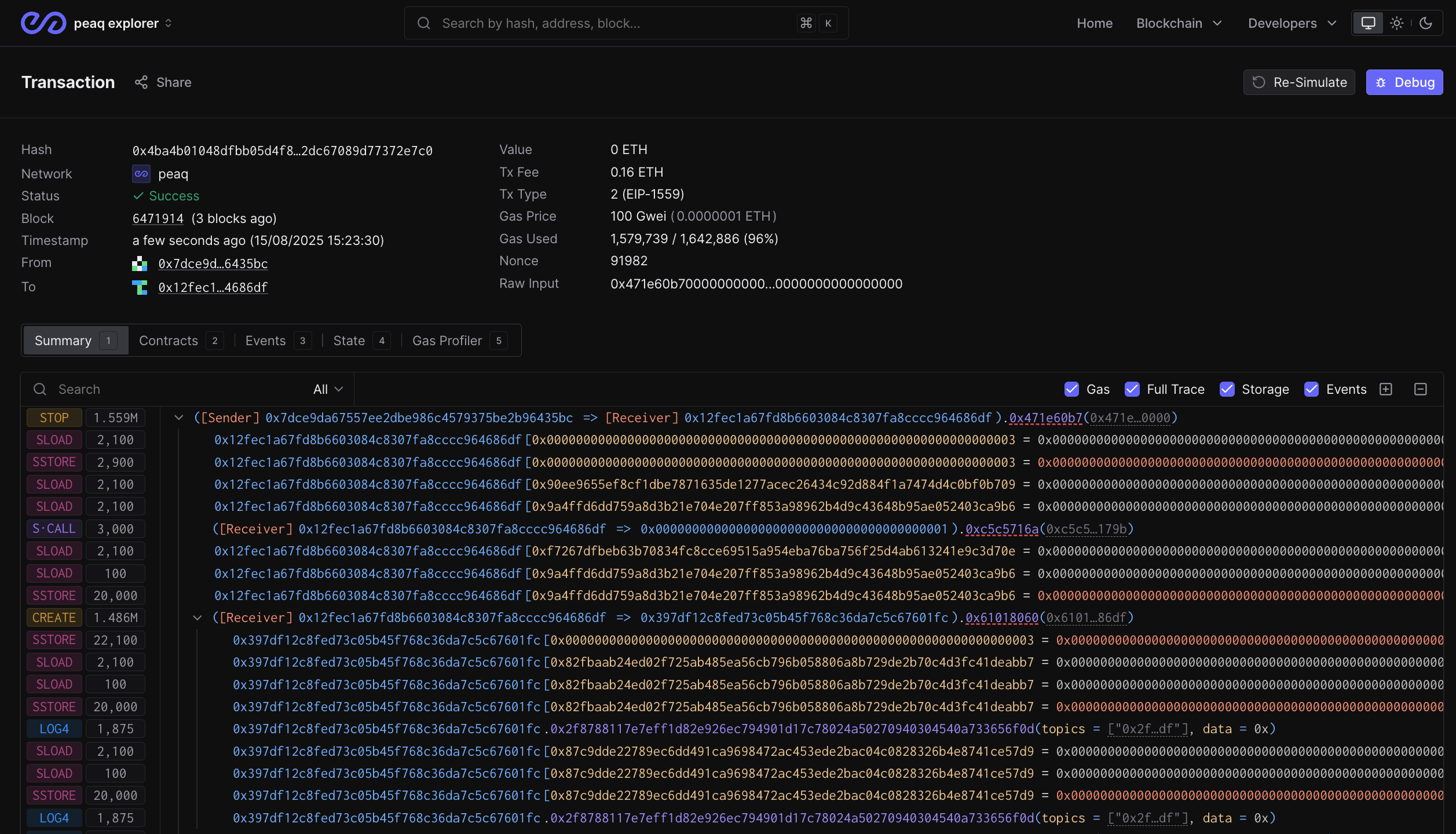Disable the Full Trace checkbox
Screen dimensions: 1456x834
1133,389
